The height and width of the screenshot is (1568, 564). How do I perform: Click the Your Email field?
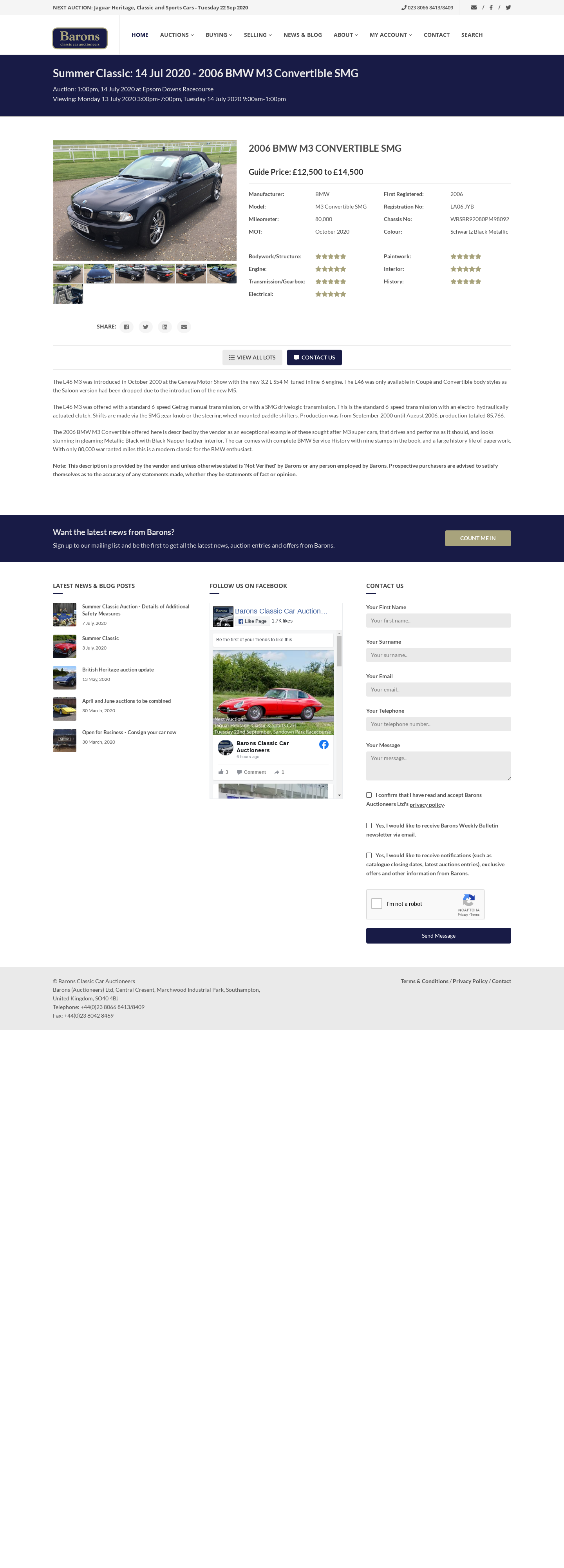(x=438, y=690)
